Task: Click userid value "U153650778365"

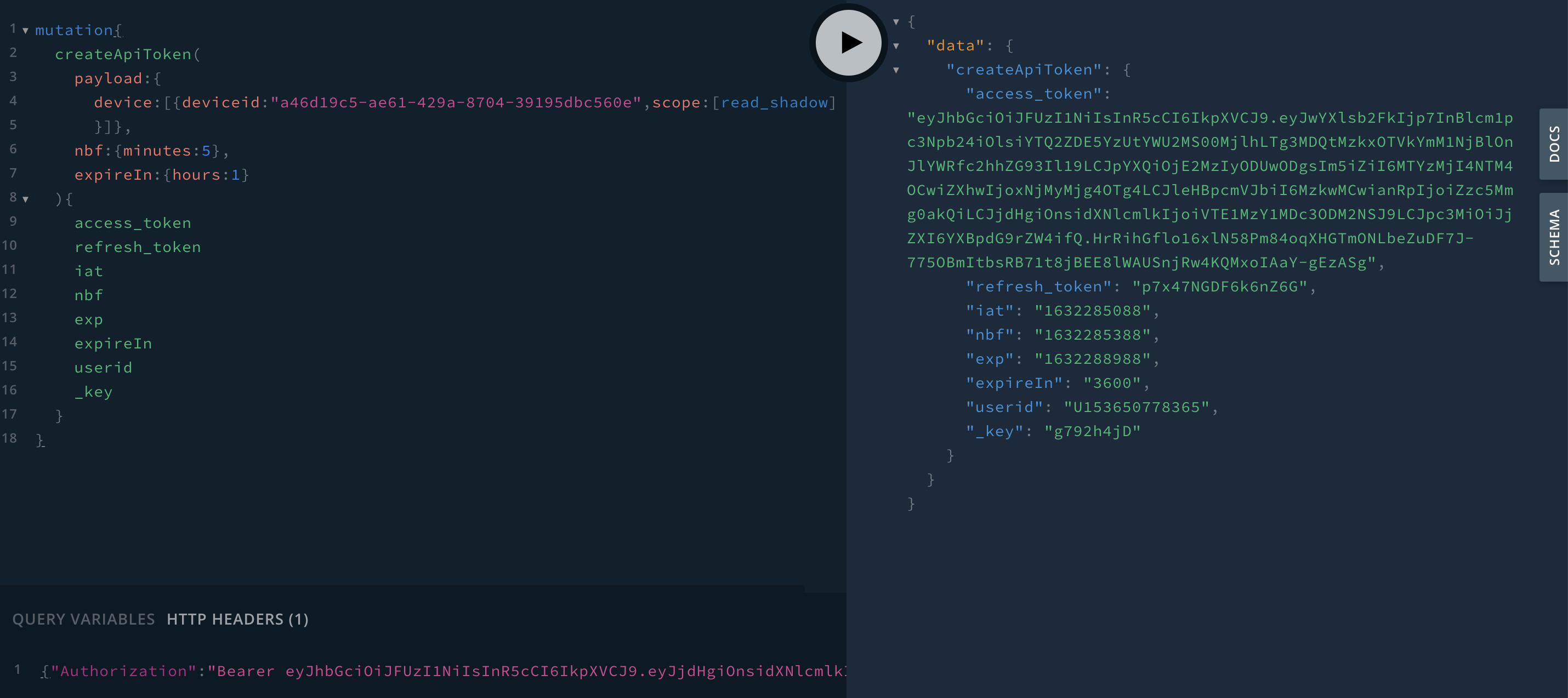Action: (x=1137, y=407)
